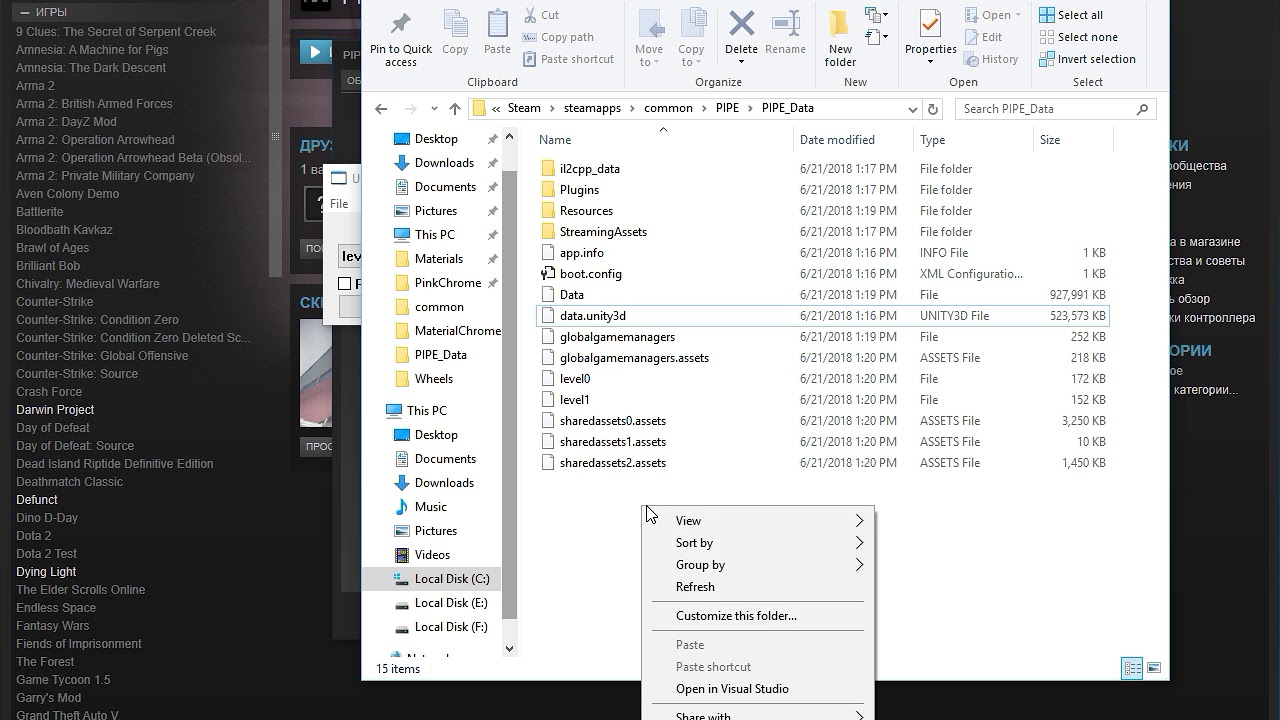Select Local Disk (C:) drive
This screenshot has height=720, width=1280.
tap(451, 579)
